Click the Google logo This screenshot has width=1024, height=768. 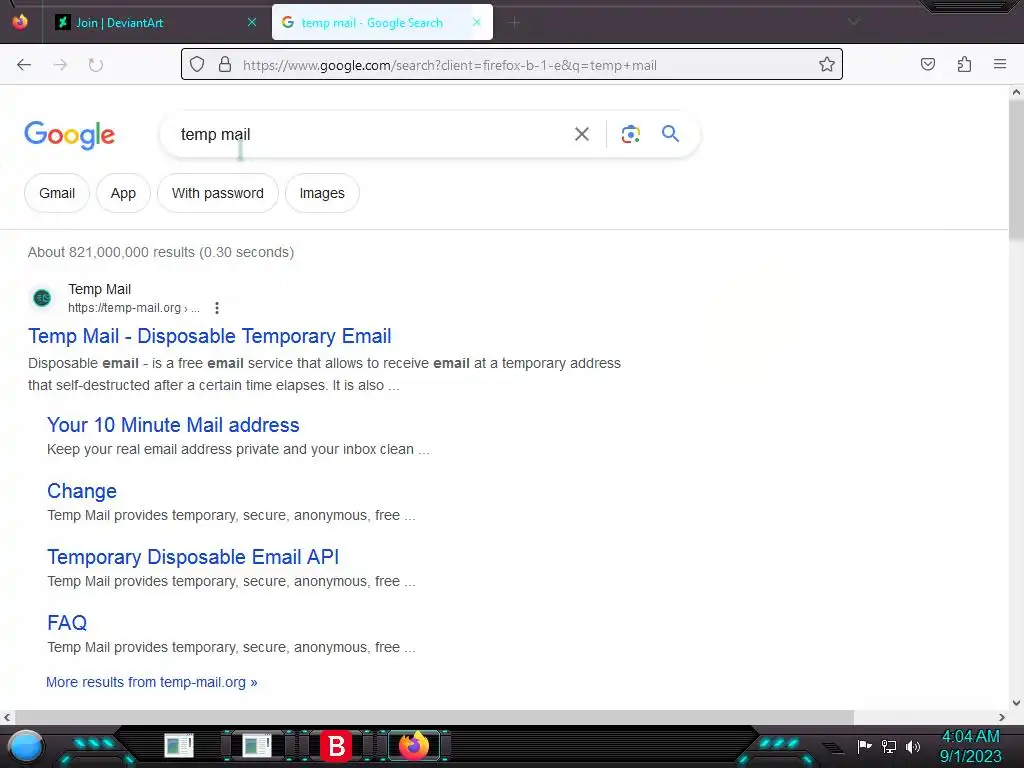[x=70, y=135]
